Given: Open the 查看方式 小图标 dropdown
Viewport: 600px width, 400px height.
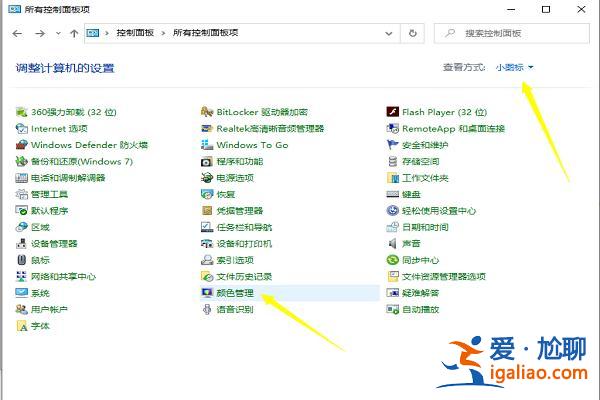Looking at the screenshot, I should click(514, 68).
